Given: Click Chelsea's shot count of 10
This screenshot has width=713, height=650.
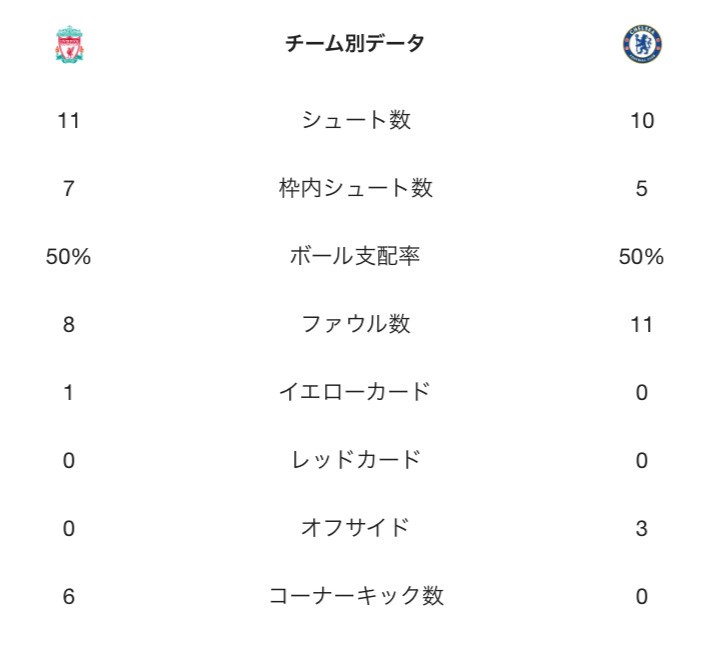Looking at the screenshot, I should [x=642, y=121].
